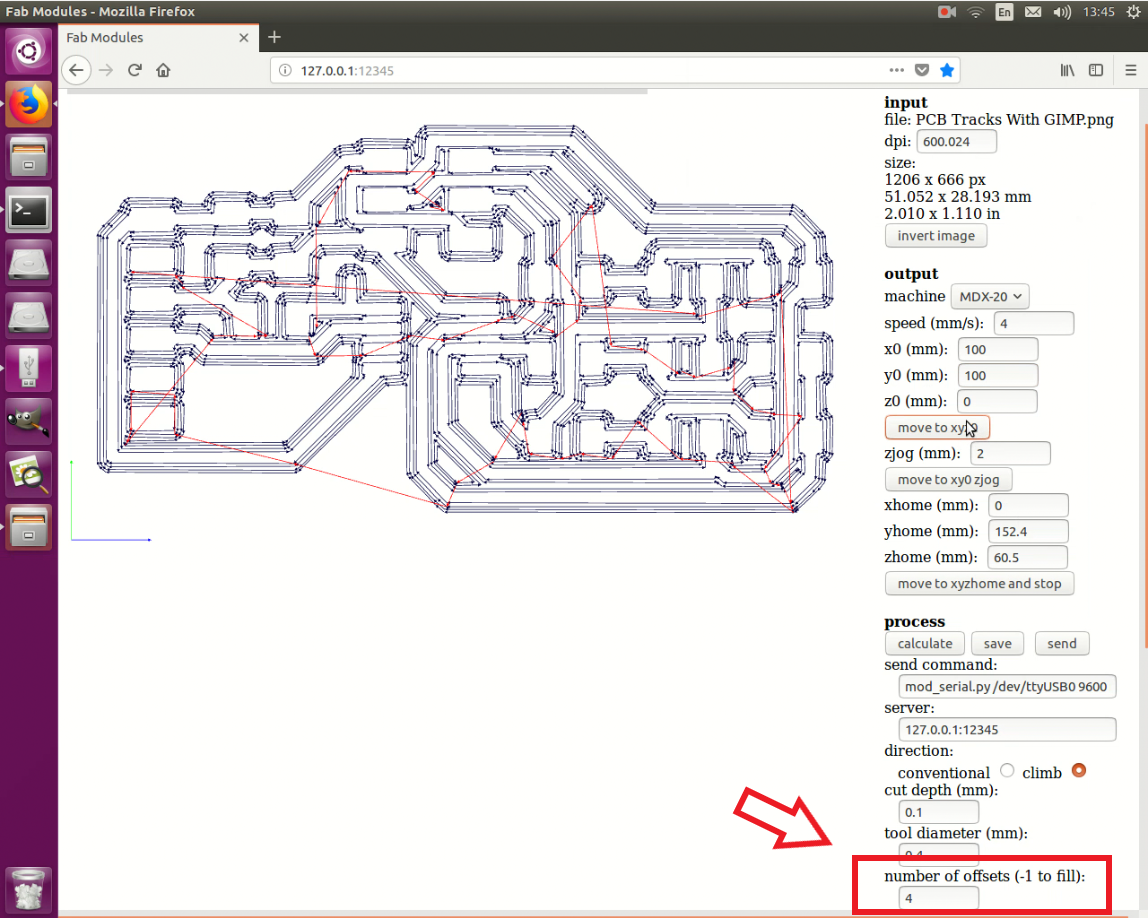Bookmark this page with the star icon

pyautogui.click(x=946, y=70)
